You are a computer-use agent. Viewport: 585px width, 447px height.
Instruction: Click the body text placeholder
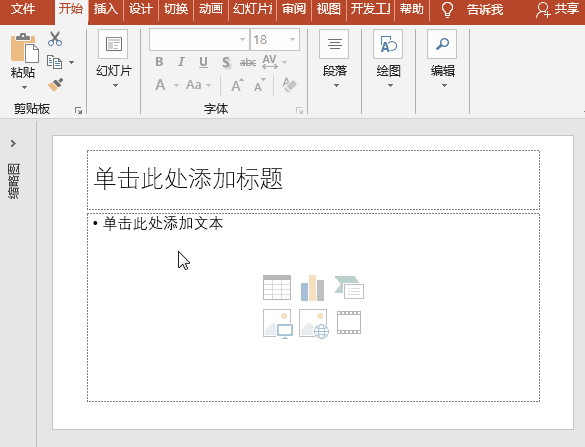tap(163, 223)
